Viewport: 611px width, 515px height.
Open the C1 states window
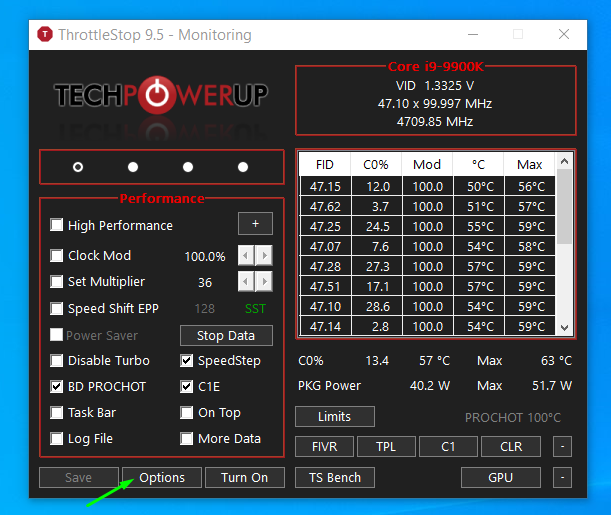[448, 446]
